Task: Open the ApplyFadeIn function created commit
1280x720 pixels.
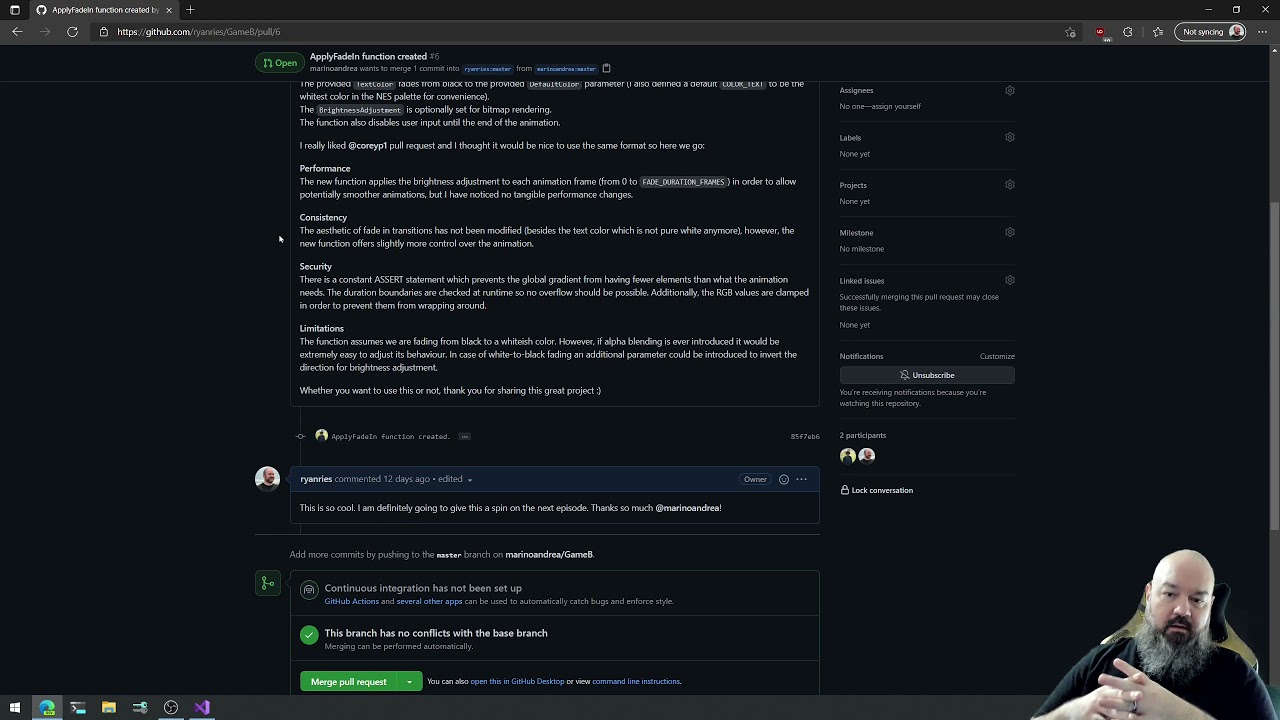Action: coord(390,437)
